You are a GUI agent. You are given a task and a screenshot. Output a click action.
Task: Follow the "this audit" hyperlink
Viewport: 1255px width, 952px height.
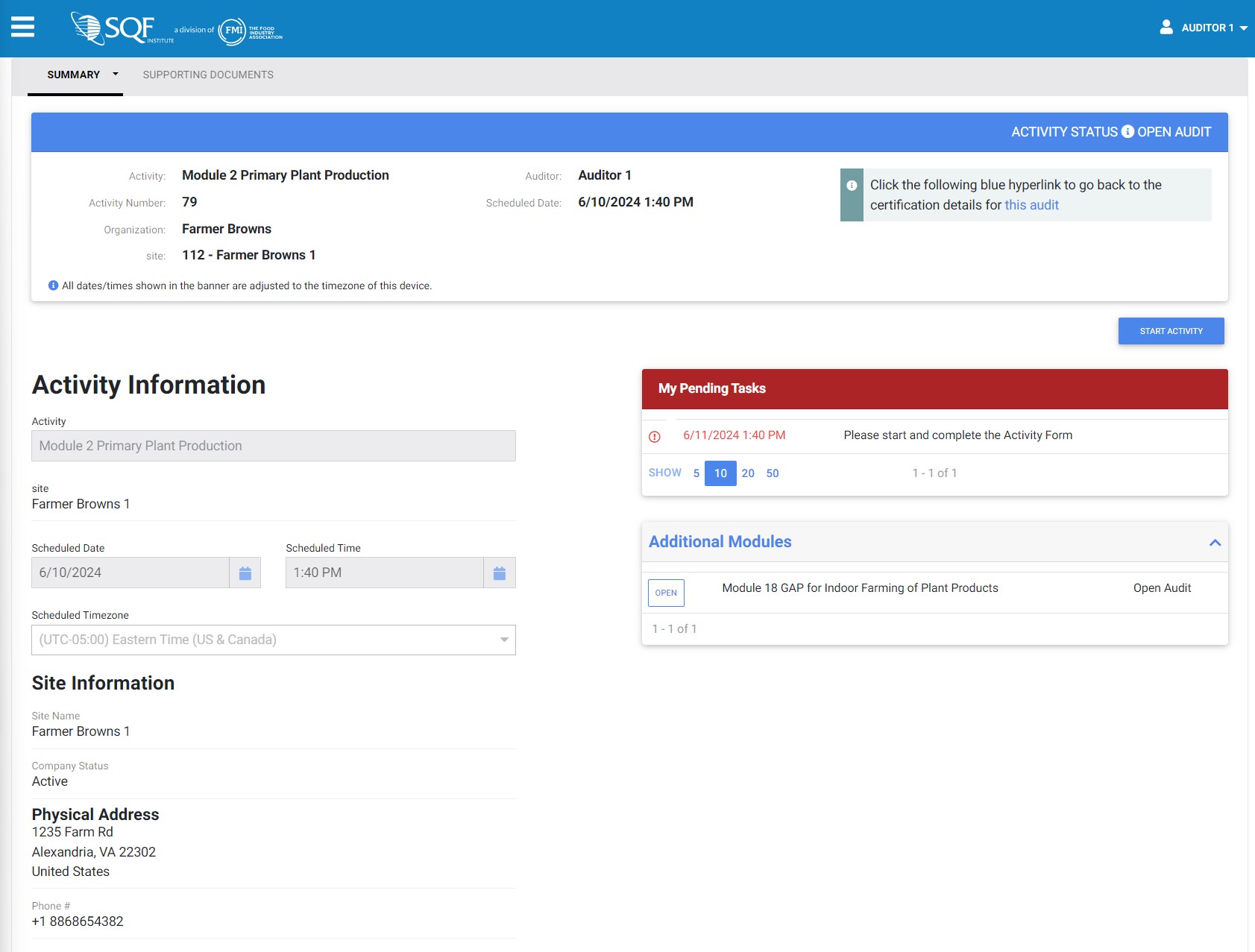(x=1031, y=205)
